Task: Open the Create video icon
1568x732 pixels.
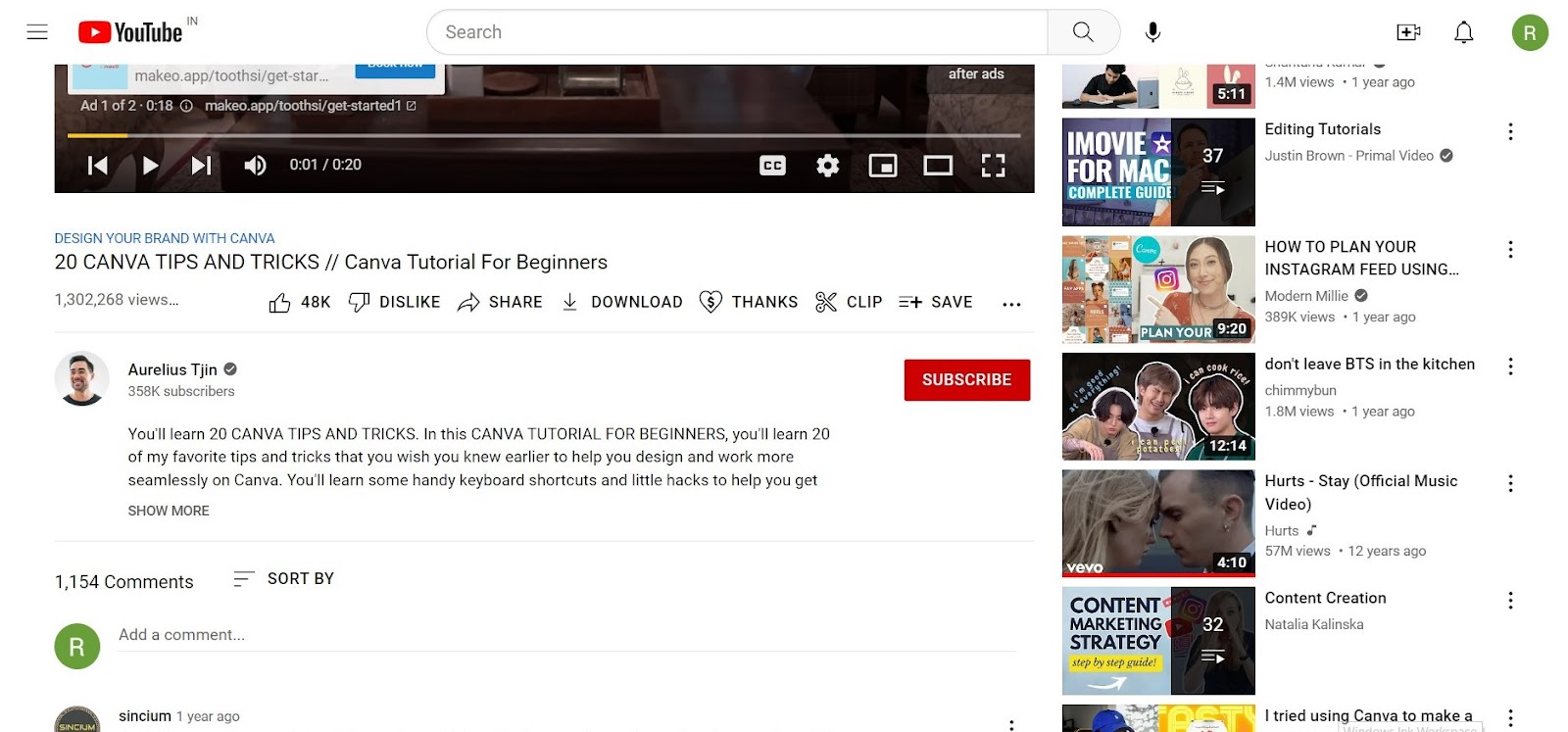Action: tap(1408, 32)
